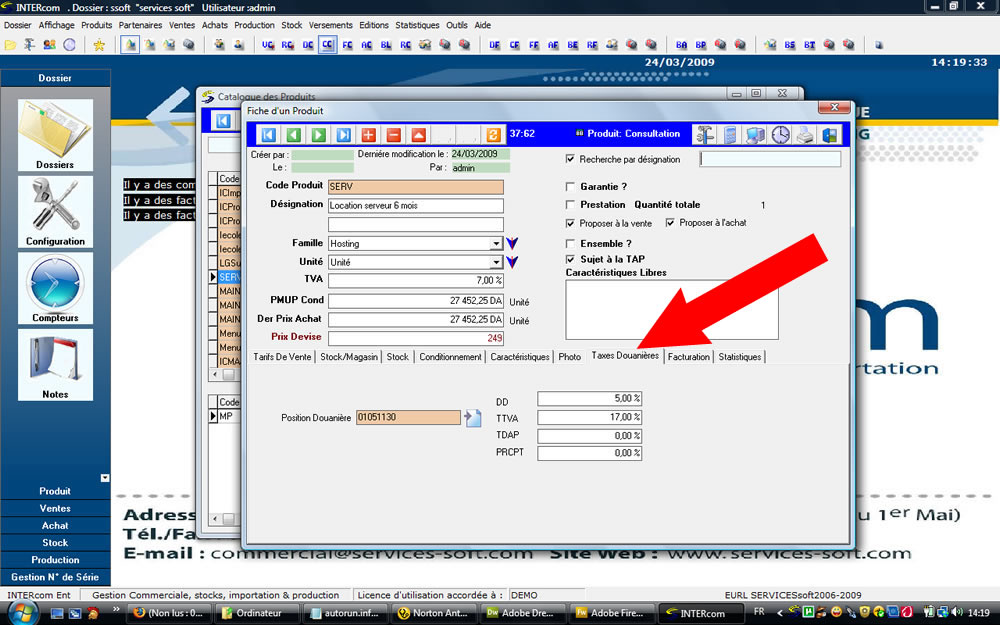
Task: Enable the Garantie checkbox
Action: tap(570, 187)
